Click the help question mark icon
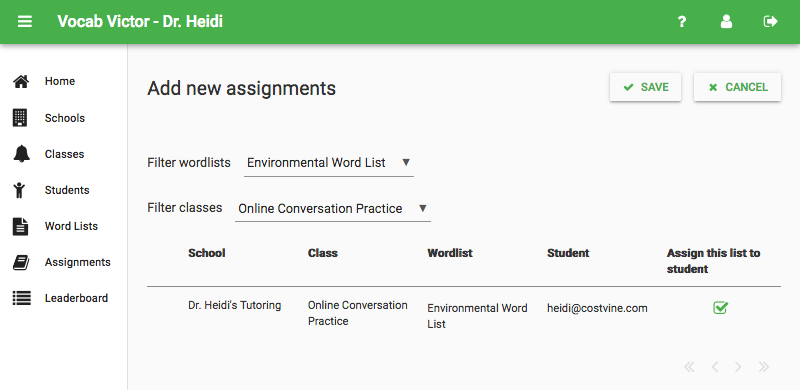800x390 pixels. (681, 21)
